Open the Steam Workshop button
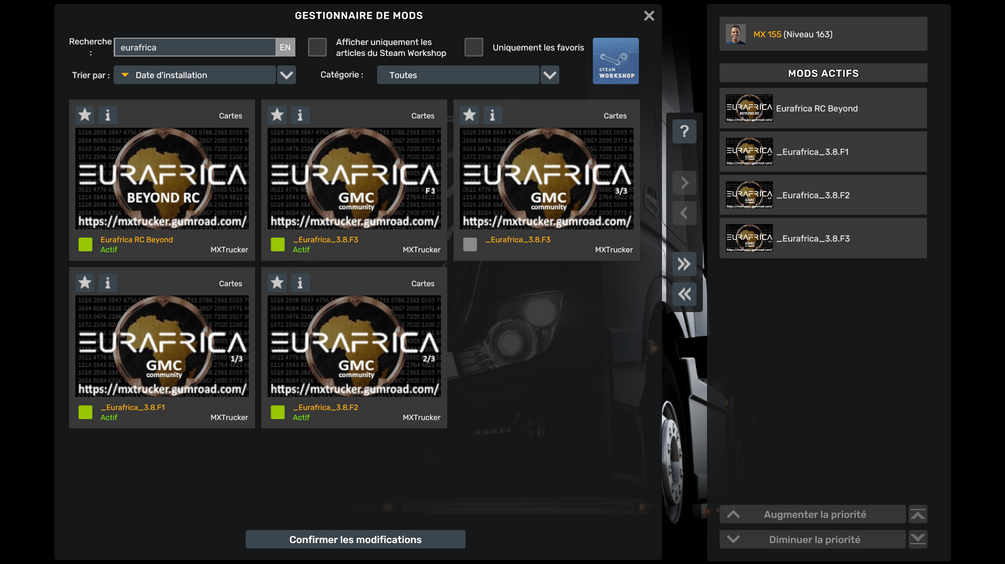 (x=615, y=61)
